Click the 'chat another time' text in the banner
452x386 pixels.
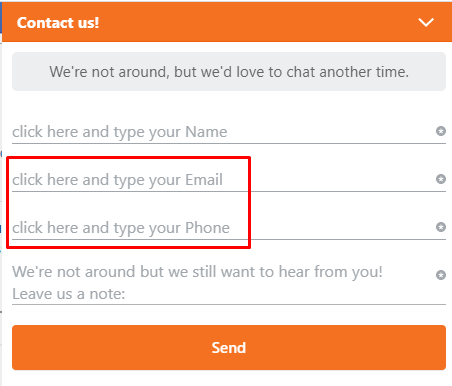point(347,72)
